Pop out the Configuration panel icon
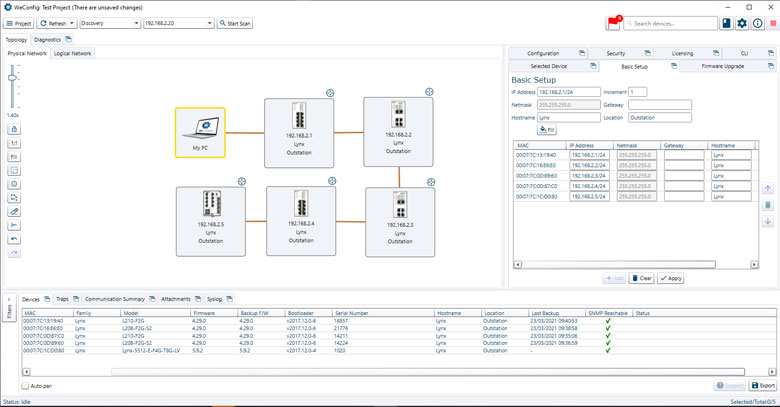This screenshot has width=780, height=407. coord(582,53)
